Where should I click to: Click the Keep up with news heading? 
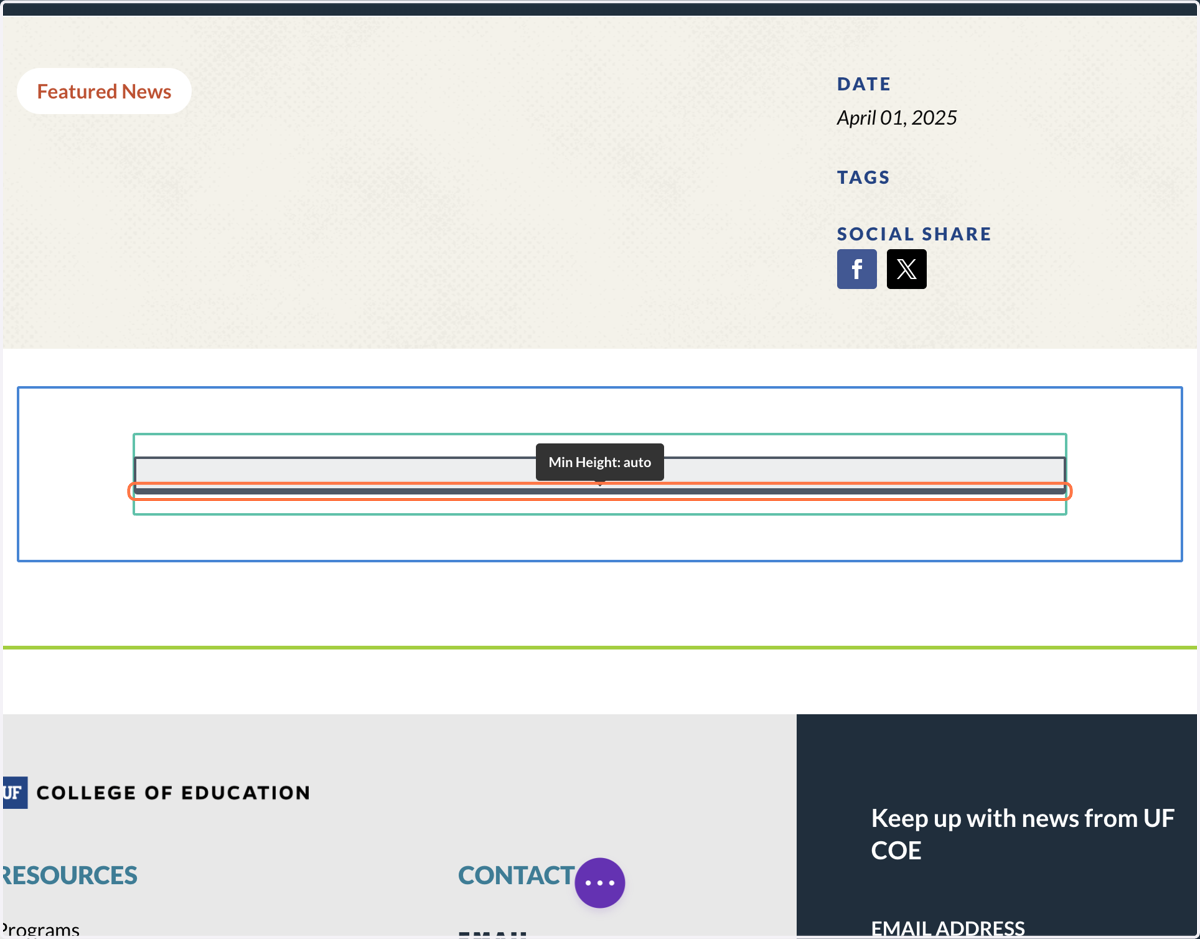pos(1022,834)
